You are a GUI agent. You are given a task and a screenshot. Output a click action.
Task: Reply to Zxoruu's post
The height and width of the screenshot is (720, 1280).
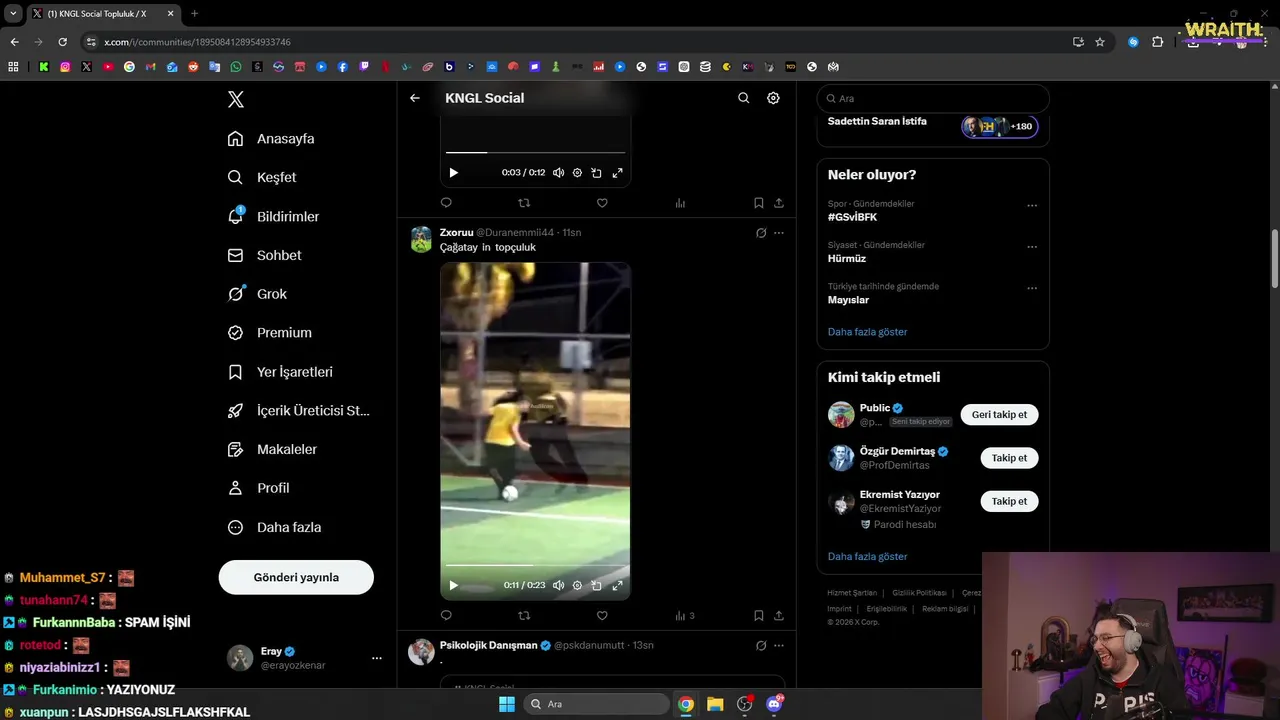point(446,616)
